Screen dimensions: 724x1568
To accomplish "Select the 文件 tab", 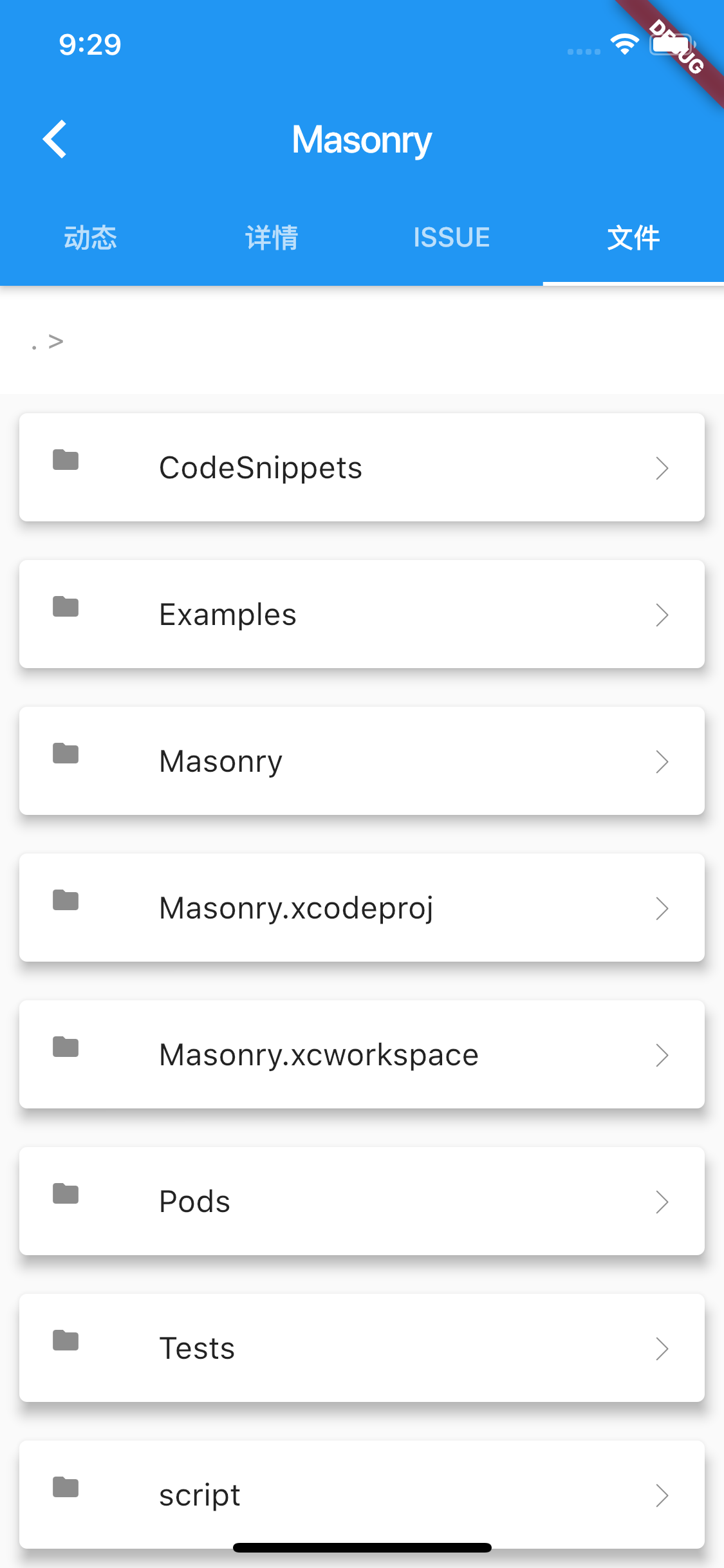I will click(633, 238).
